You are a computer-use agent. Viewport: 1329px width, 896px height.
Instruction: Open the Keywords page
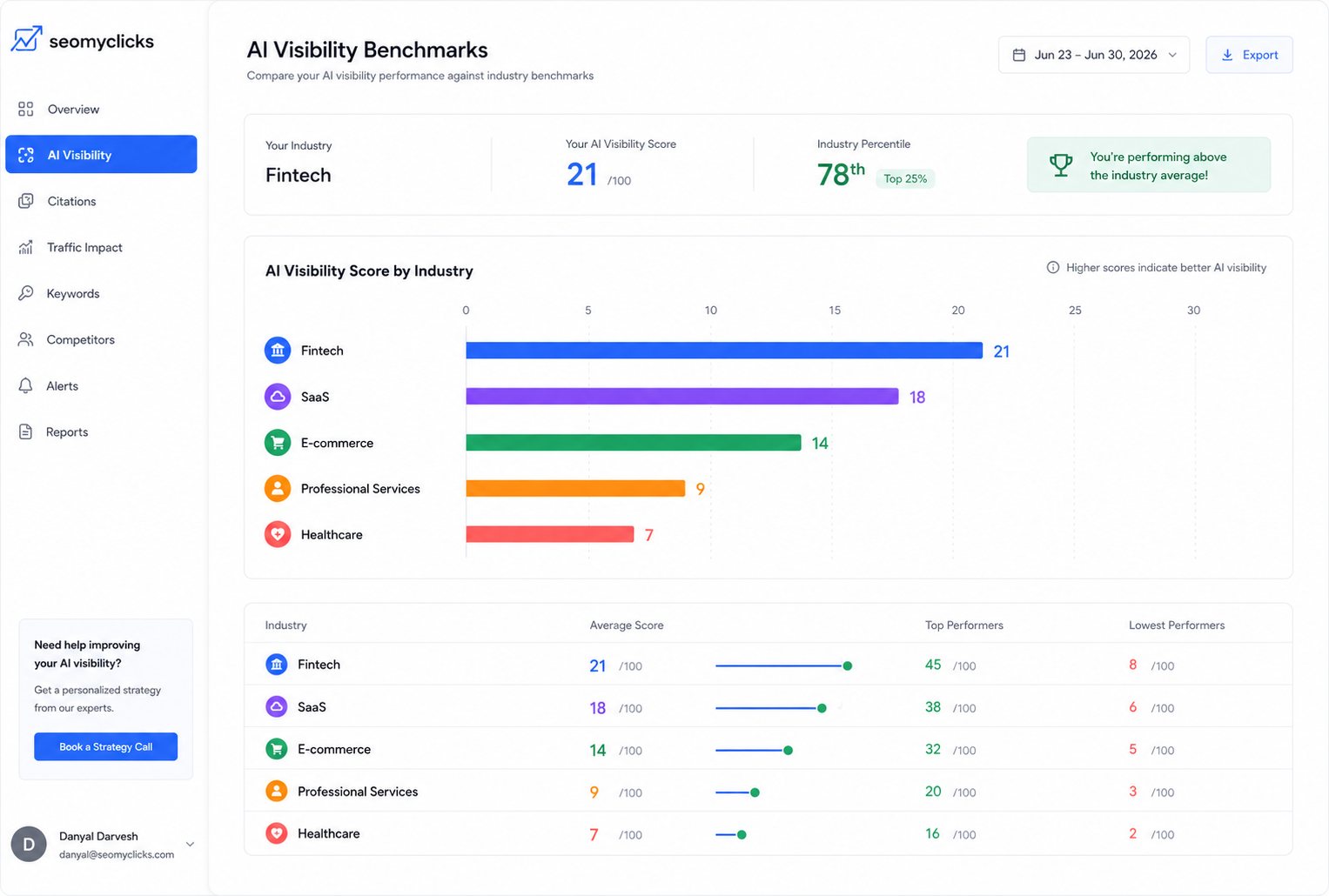pyautogui.click(x=101, y=293)
